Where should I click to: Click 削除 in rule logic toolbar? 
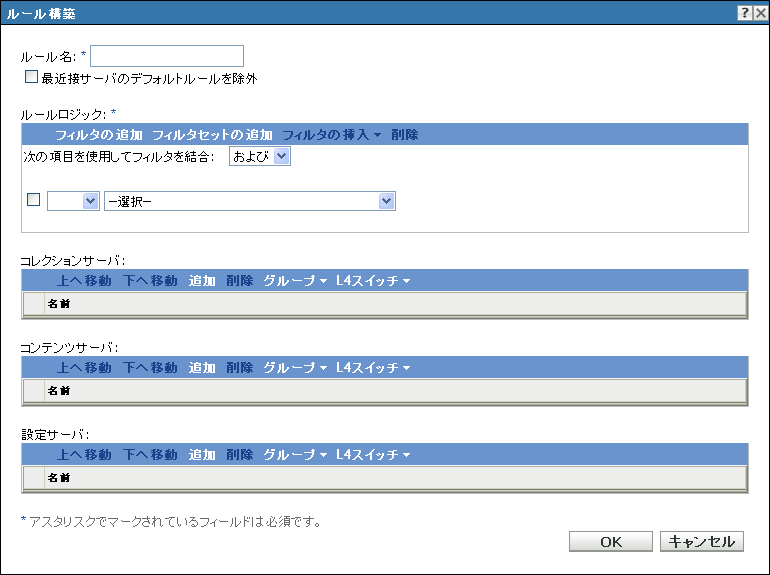click(x=405, y=134)
